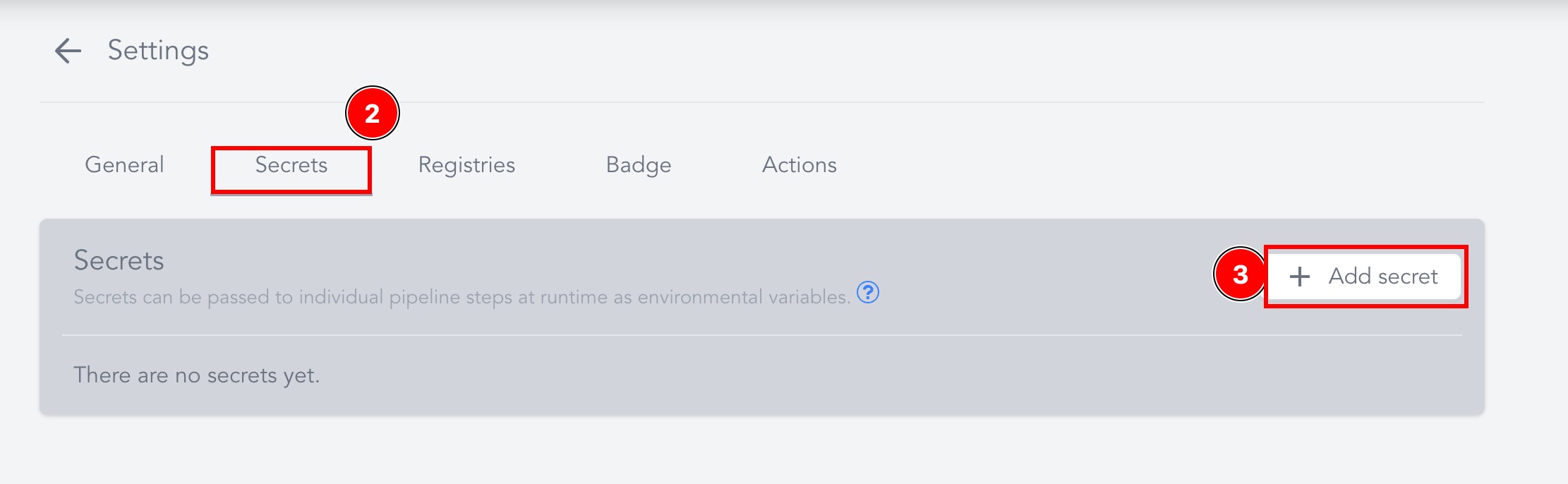Click the Add secret button label
1568x484 pixels.
pyautogui.click(x=1383, y=277)
